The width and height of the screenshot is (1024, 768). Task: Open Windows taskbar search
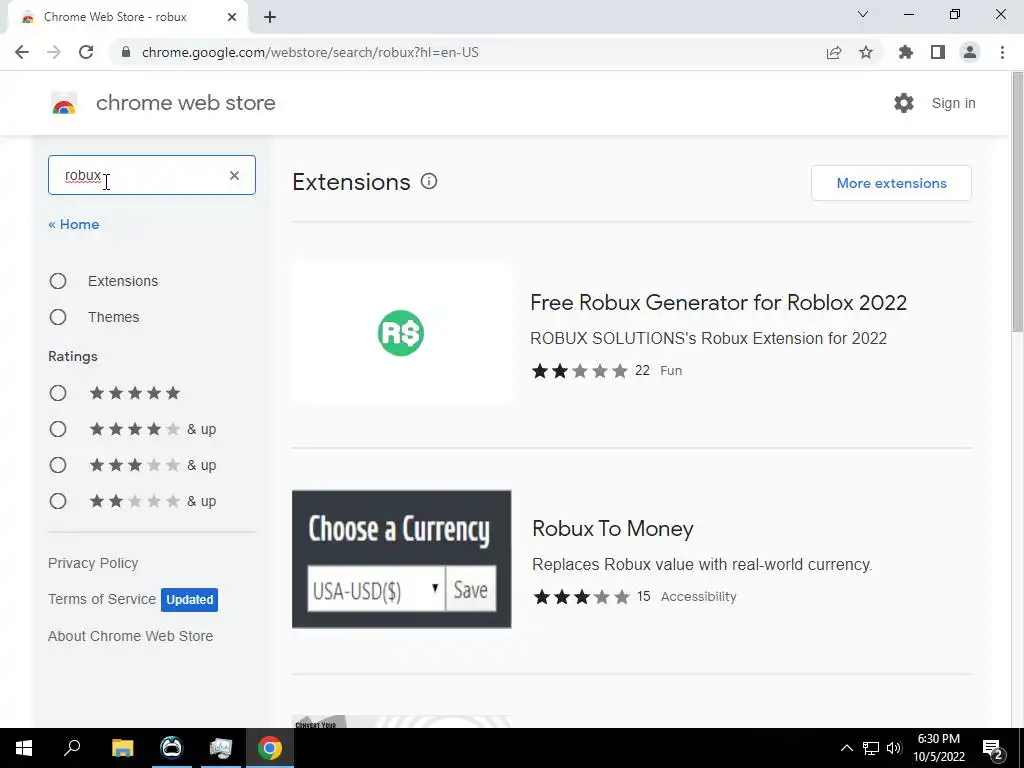click(72, 748)
